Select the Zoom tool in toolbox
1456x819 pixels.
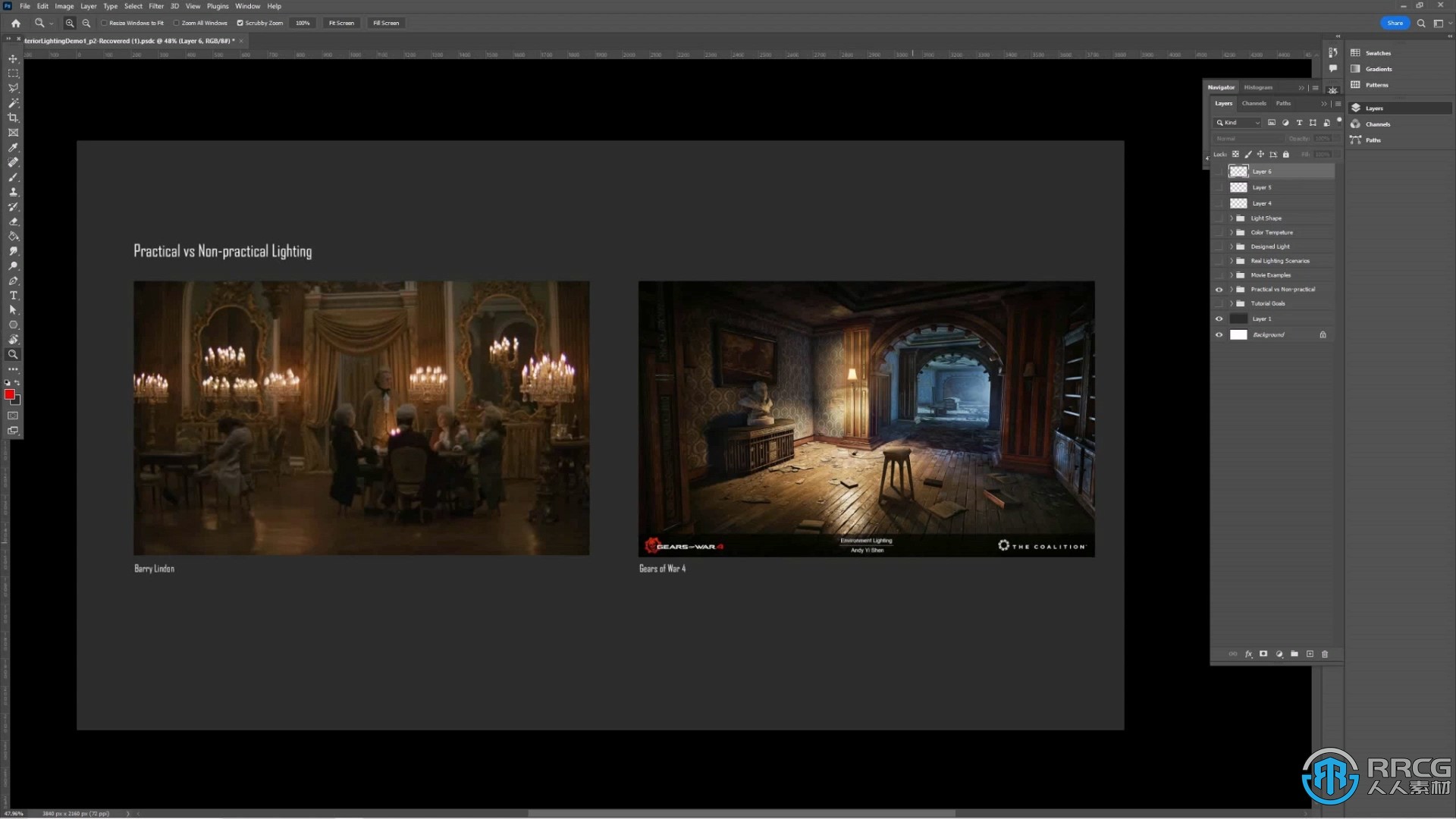pos(13,354)
